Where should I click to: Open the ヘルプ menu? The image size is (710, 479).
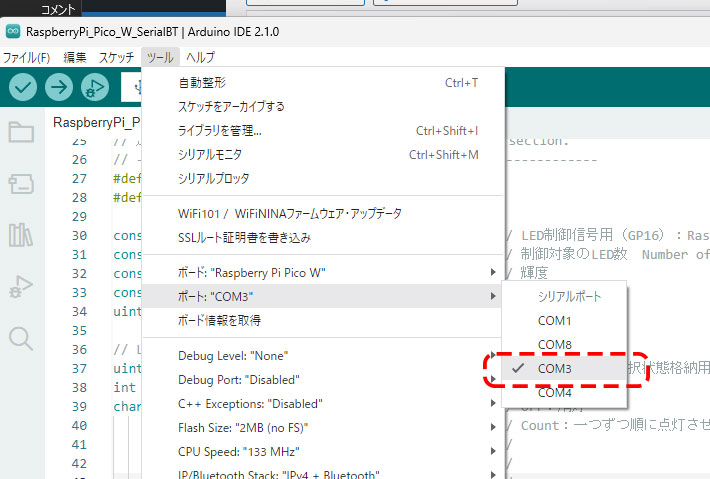tap(200, 57)
